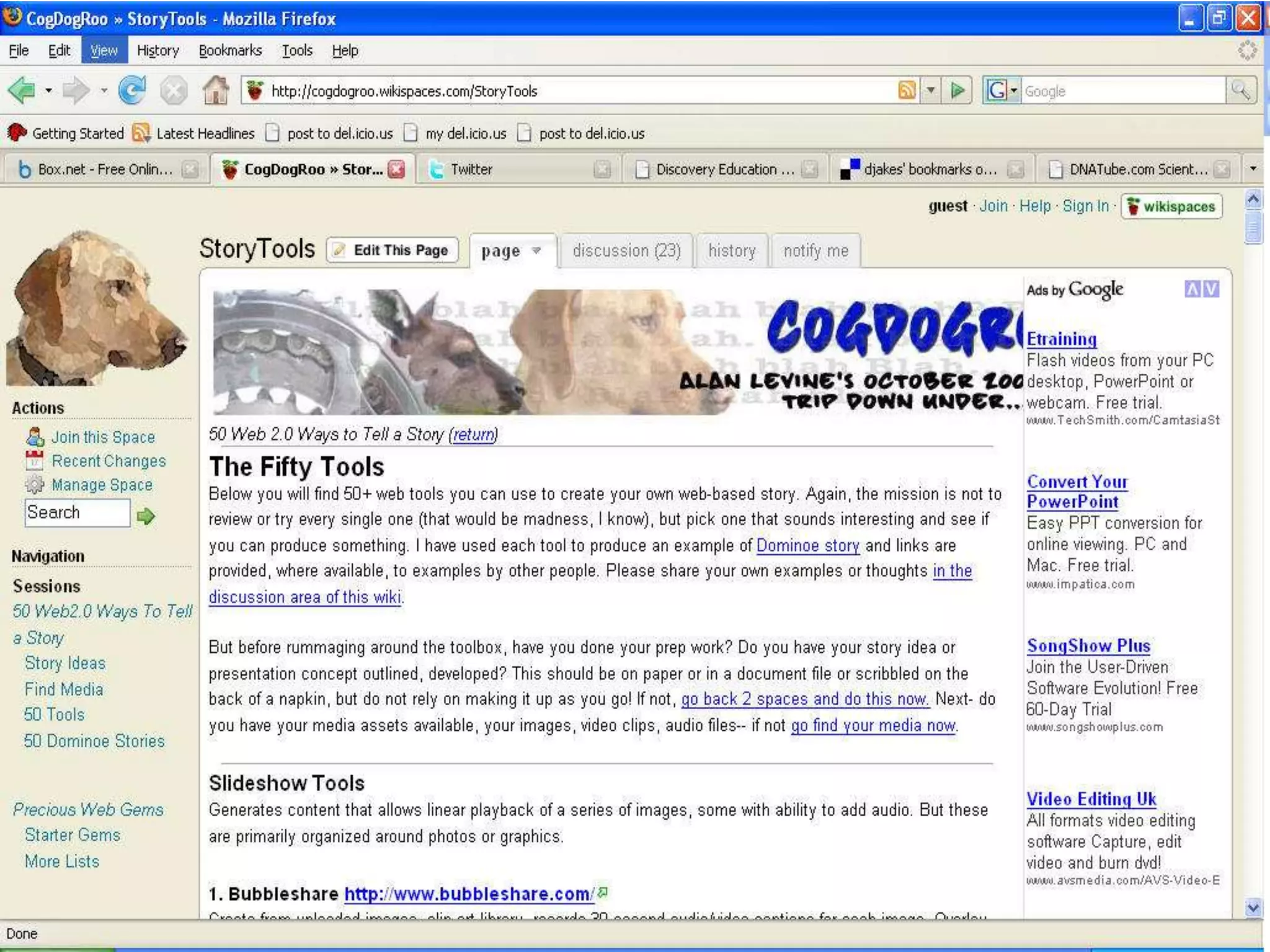Click the green search arrow in sidebar
Viewport: 1270px width, 952px height.
coord(146,516)
